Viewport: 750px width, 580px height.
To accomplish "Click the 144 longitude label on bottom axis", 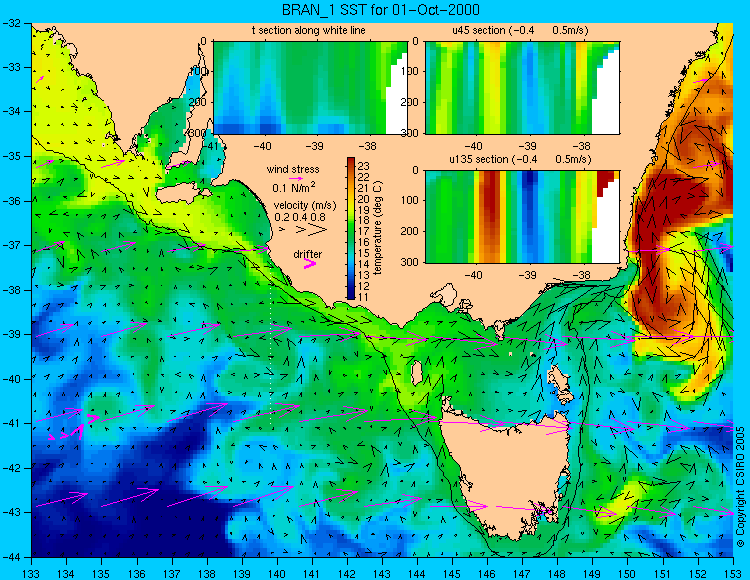I will [417, 573].
